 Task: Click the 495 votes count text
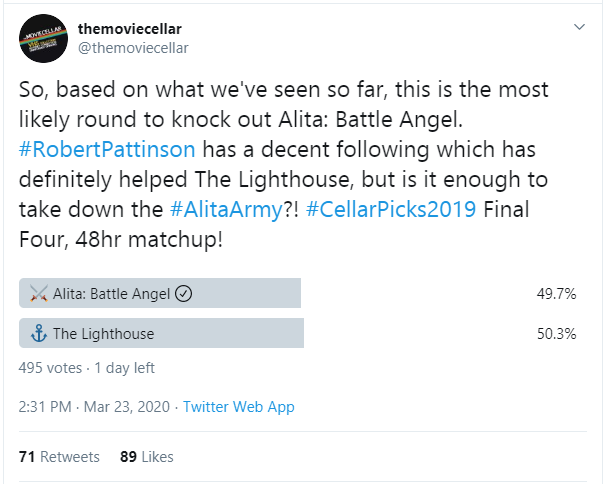pos(51,368)
